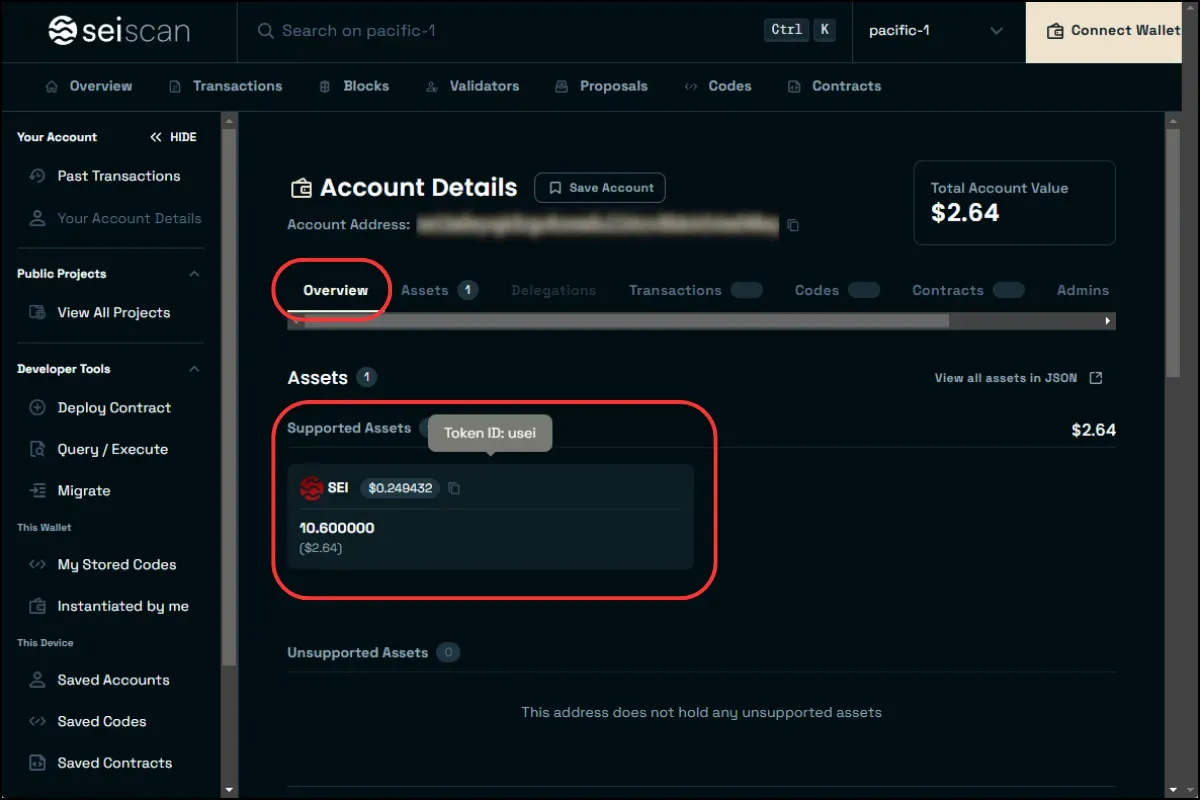This screenshot has width=1200, height=800.
Task: Switch to the account Codes tab
Action: click(x=837, y=290)
